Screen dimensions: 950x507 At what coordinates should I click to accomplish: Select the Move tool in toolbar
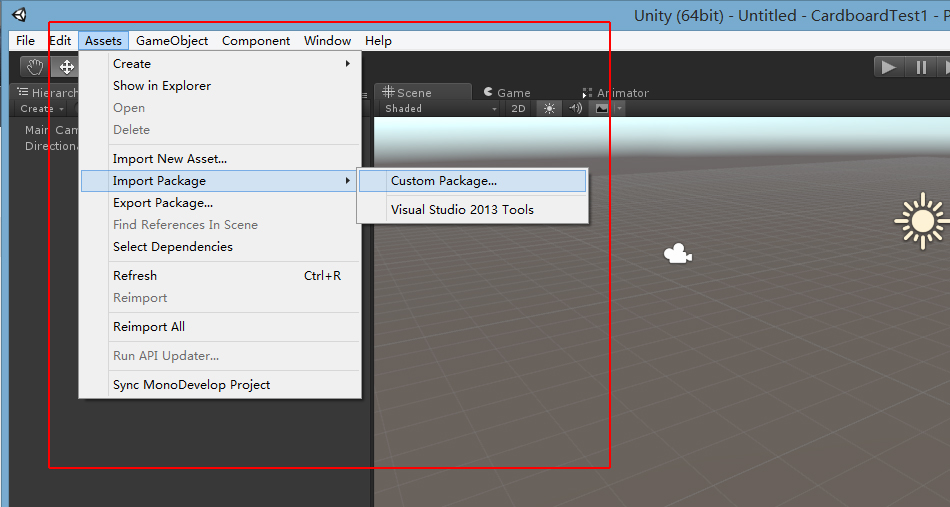pos(65,67)
